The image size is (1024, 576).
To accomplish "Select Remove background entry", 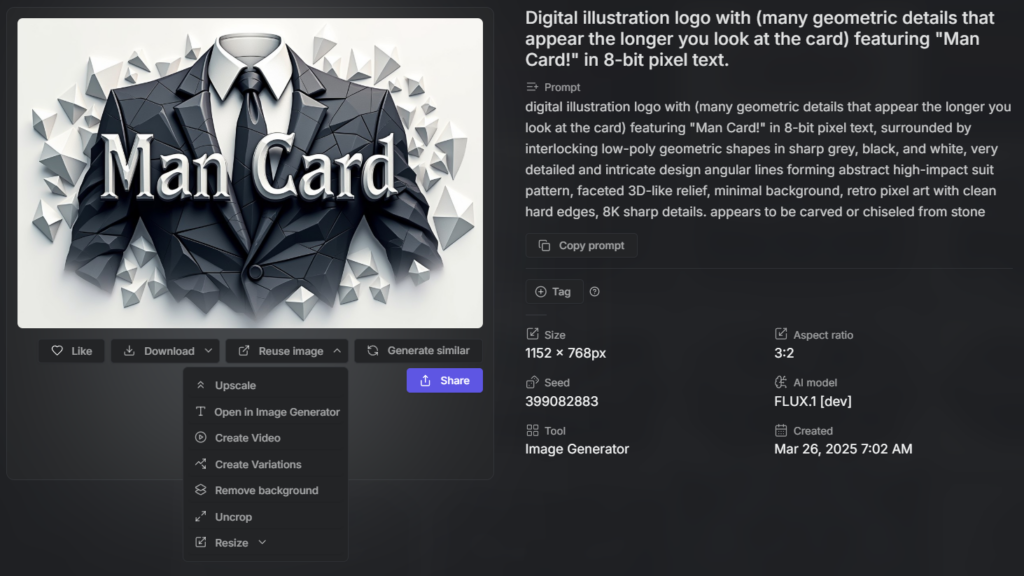I will coord(265,490).
